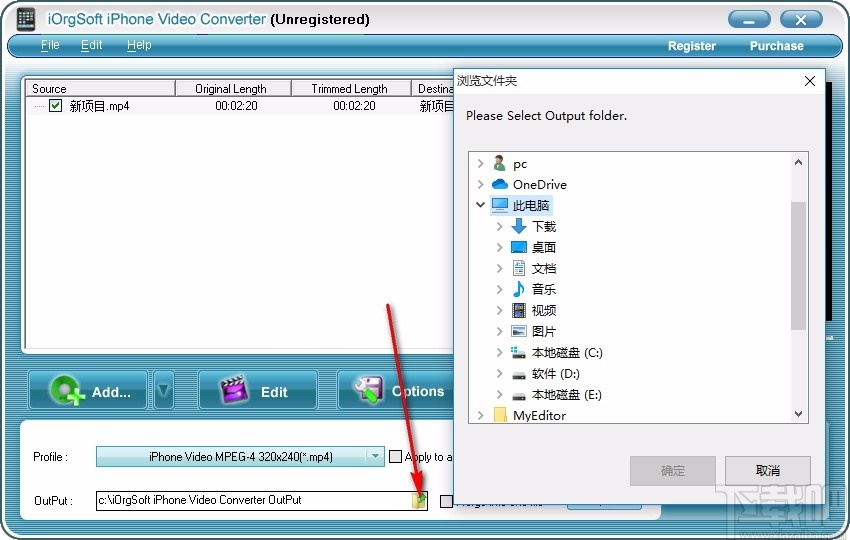Open the Add button dropdown arrow
The width and height of the screenshot is (850, 540).
[163, 390]
